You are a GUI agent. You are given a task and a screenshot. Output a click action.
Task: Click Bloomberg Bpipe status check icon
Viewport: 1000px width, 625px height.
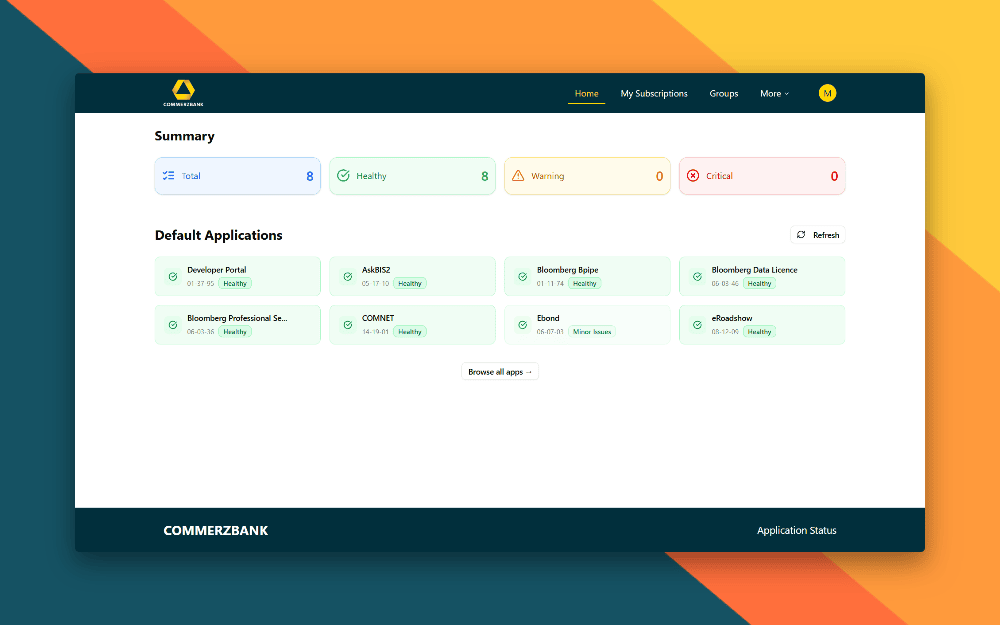pos(522,276)
